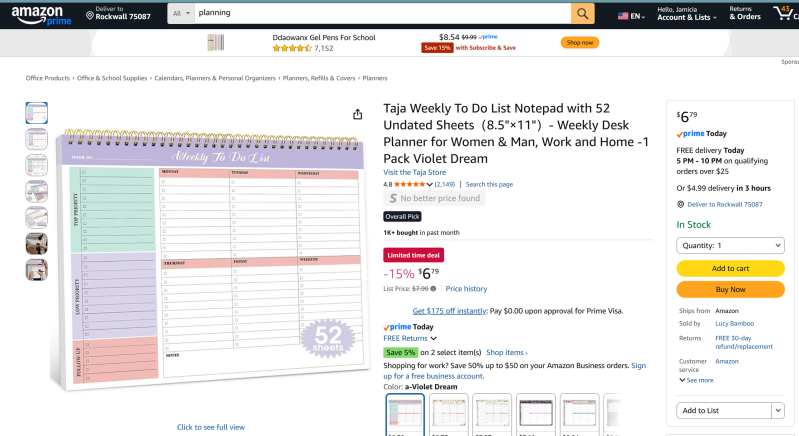799x436 pixels.
Task: Open the Quantity dropdown
Action: click(730, 246)
